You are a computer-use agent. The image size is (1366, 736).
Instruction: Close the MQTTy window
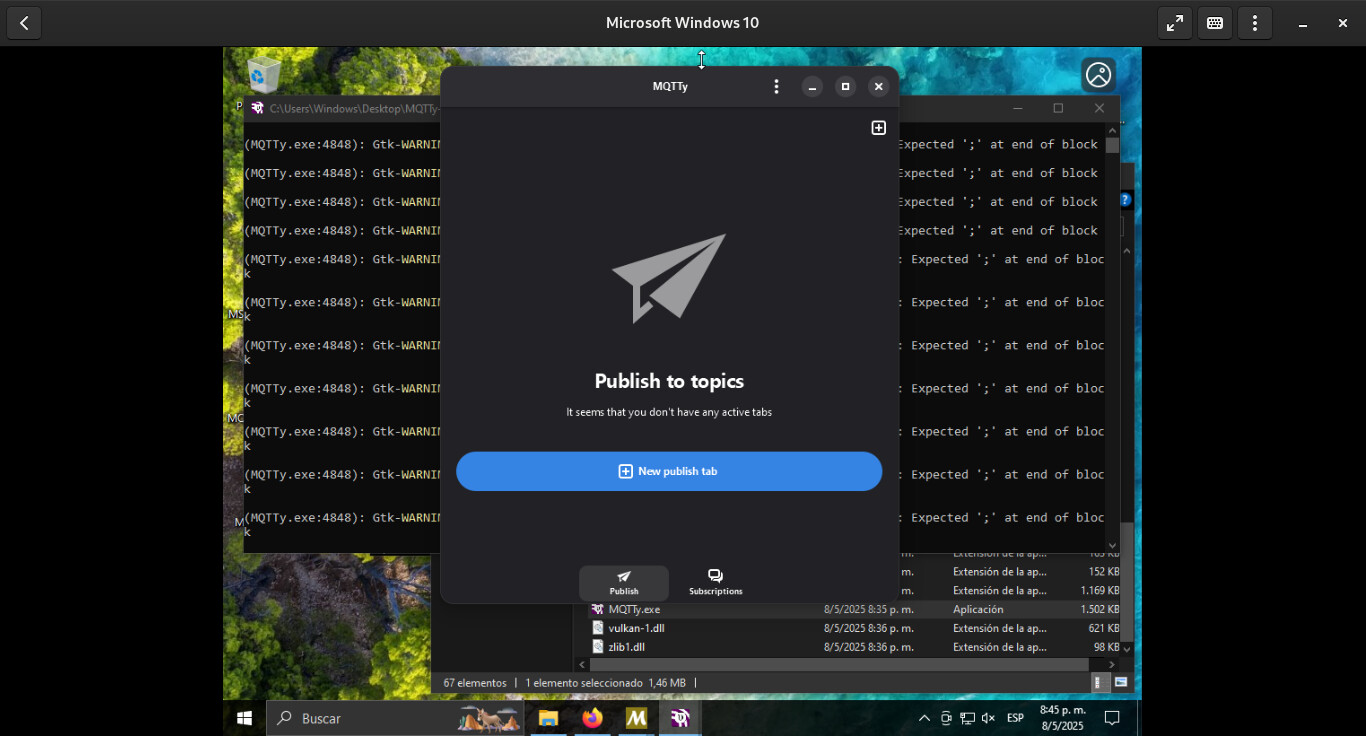pyautogui.click(x=878, y=87)
